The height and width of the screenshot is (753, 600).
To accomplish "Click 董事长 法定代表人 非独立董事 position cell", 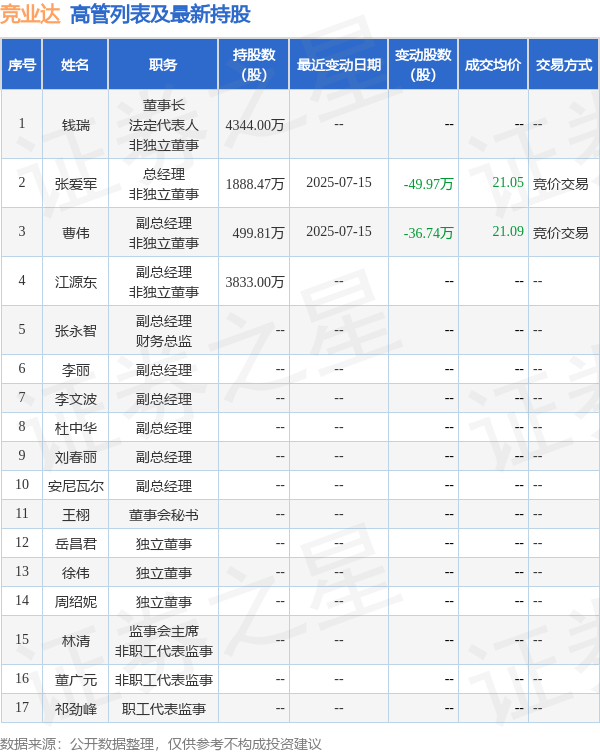I will coord(163,125).
